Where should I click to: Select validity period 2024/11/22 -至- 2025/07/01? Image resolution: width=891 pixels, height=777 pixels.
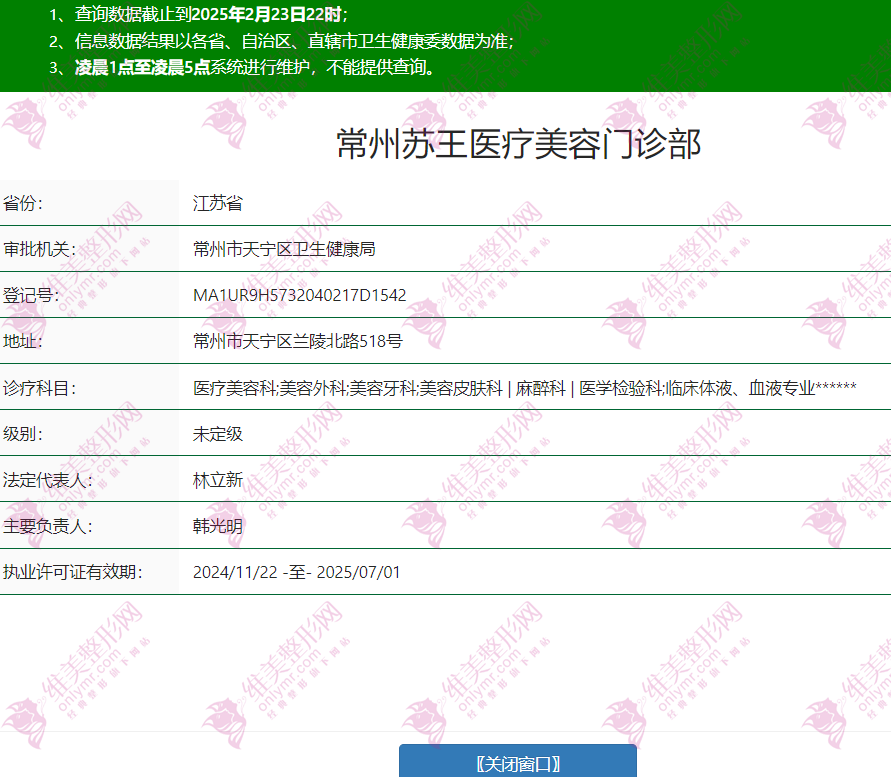click(x=297, y=572)
